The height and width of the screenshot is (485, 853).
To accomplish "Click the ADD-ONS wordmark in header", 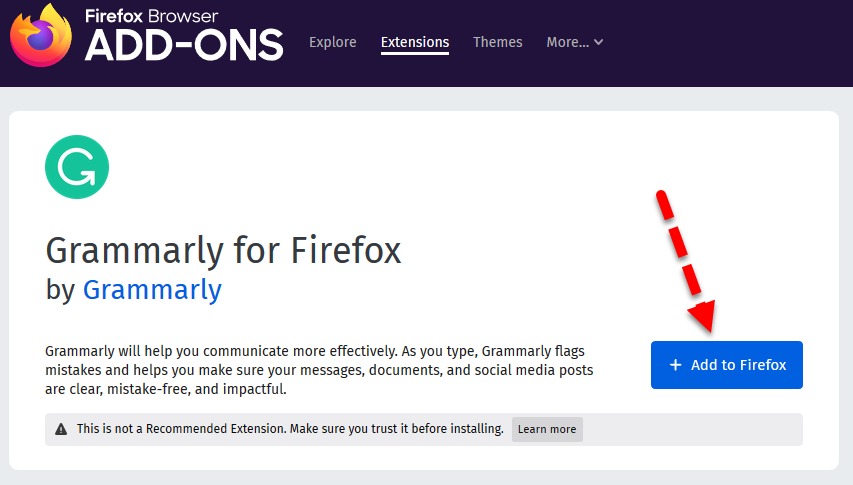I will (184, 44).
